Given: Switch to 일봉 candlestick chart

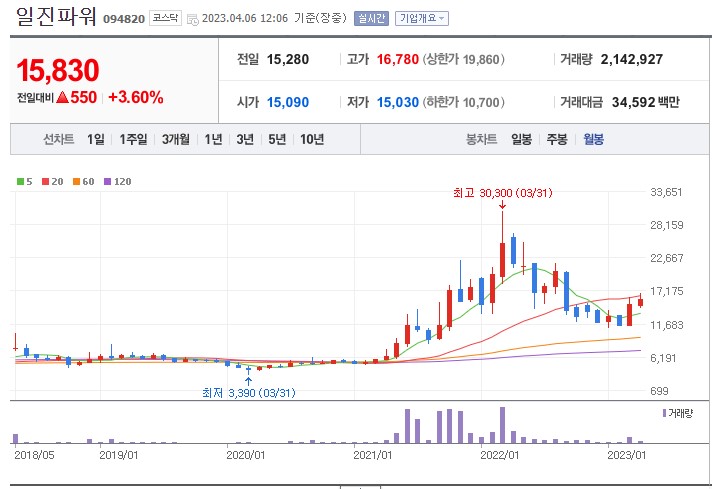Looking at the screenshot, I should click(521, 139).
